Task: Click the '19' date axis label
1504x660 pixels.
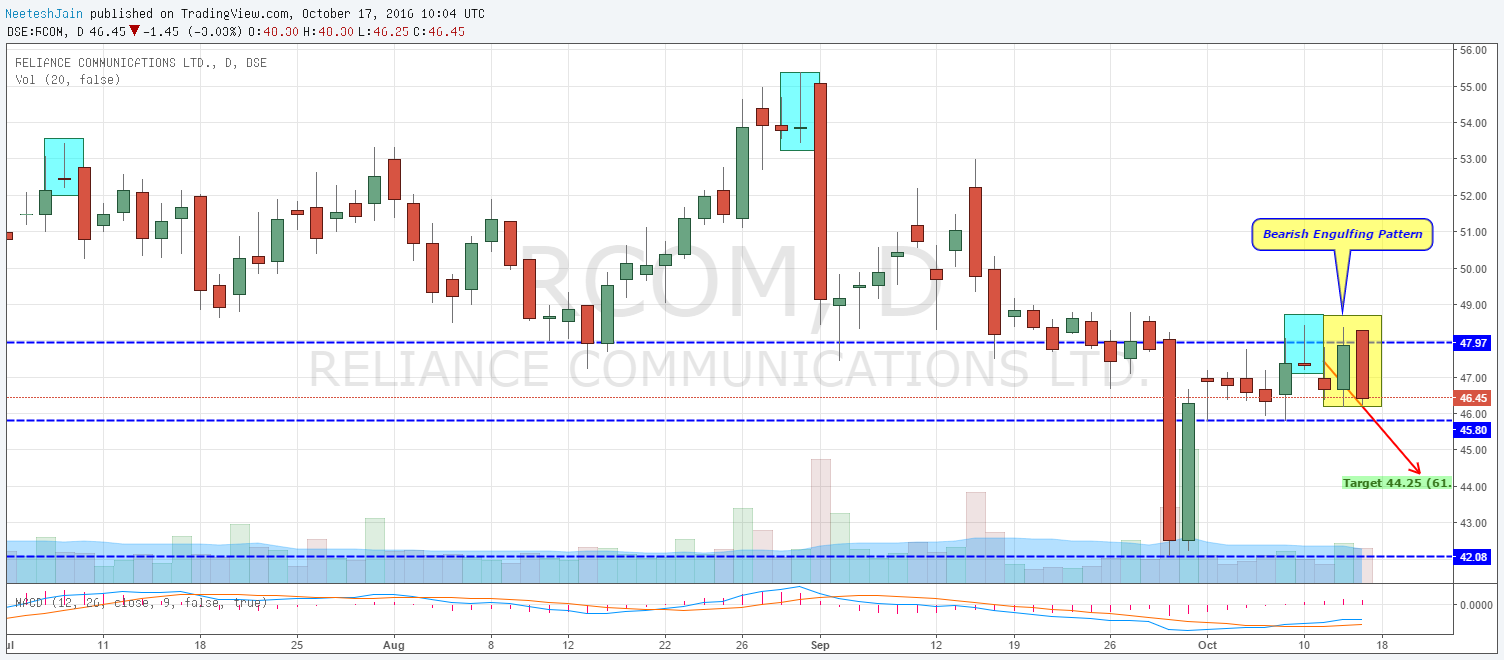Action: tap(1013, 647)
